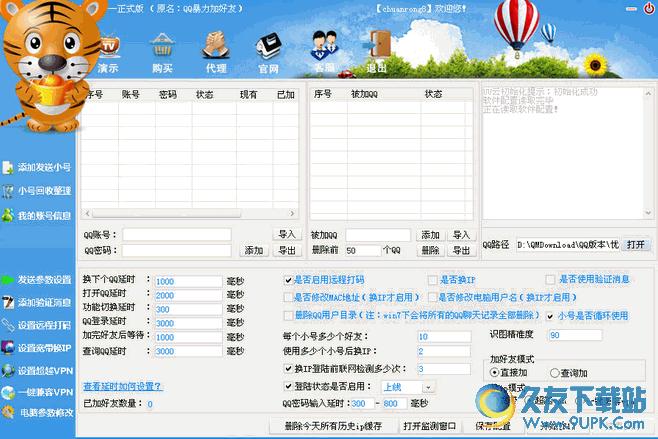The image size is (658, 439).
Task: Click 被加QQ column header
Action: pyautogui.click(x=364, y=94)
